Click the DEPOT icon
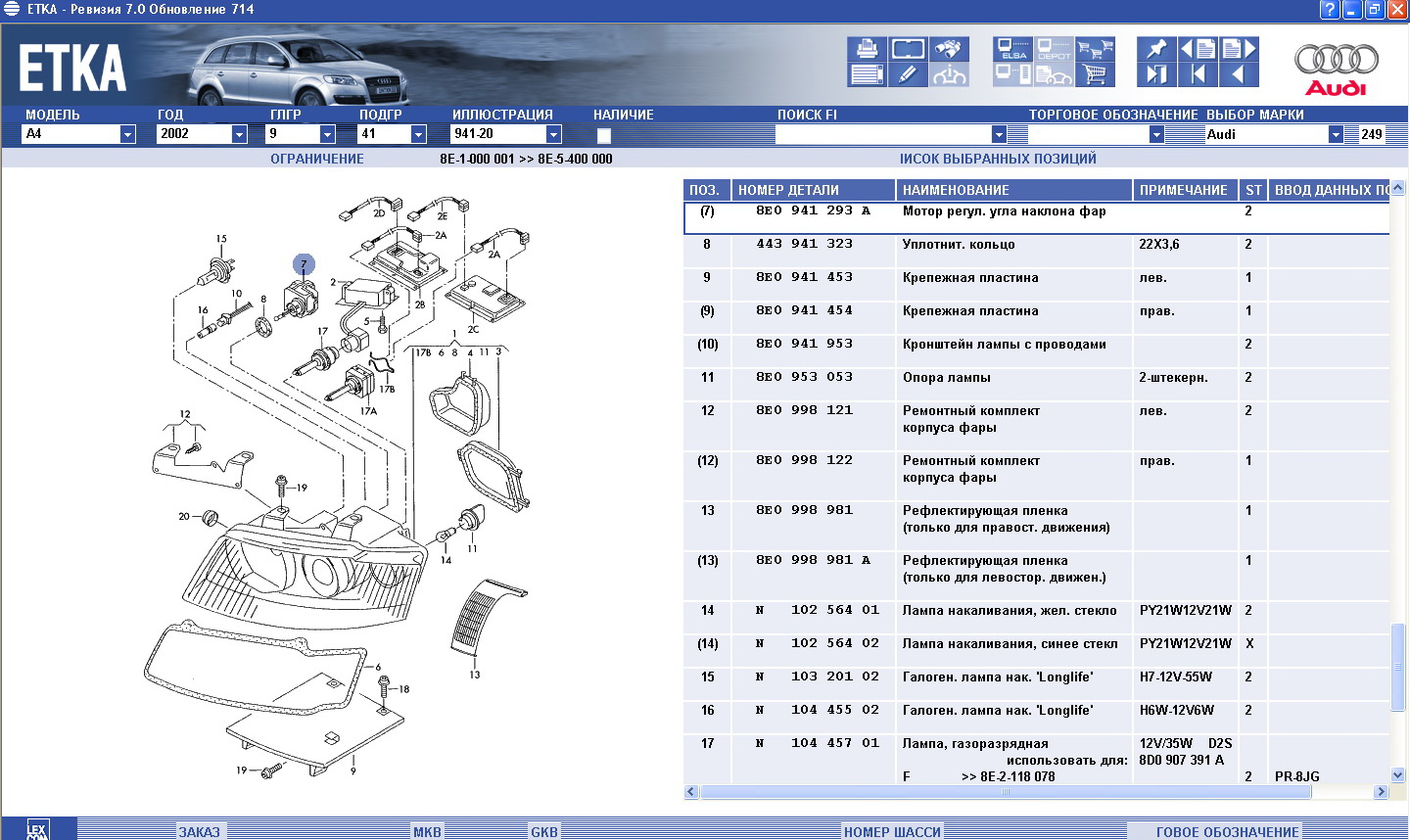The width and height of the screenshot is (1410, 840). click(1054, 49)
